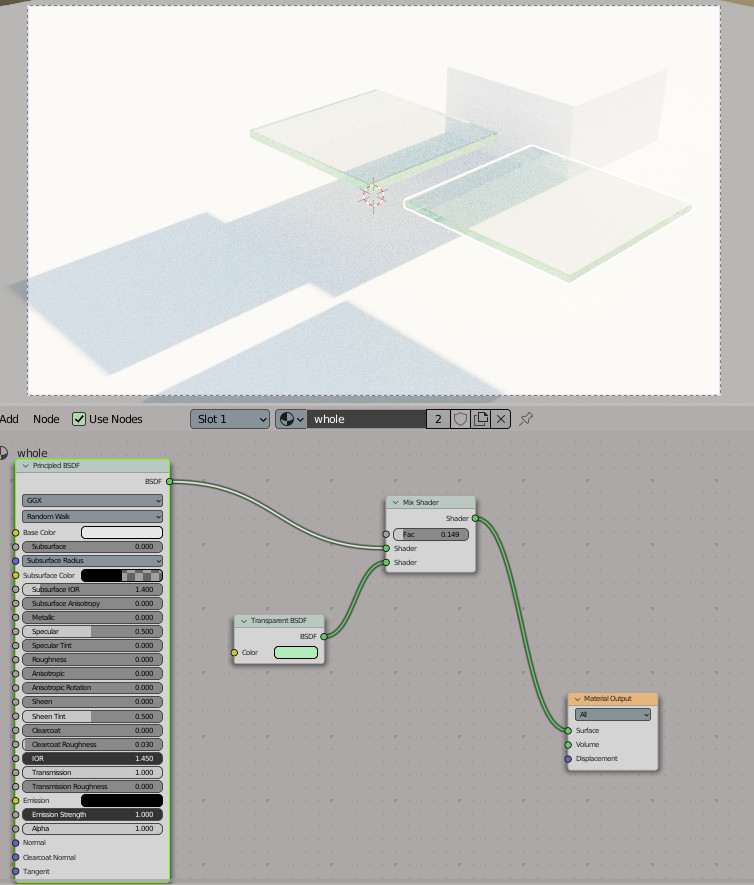Click the Material Output Displacement socket
The width and height of the screenshot is (754, 885).
(x=568, y=759)
